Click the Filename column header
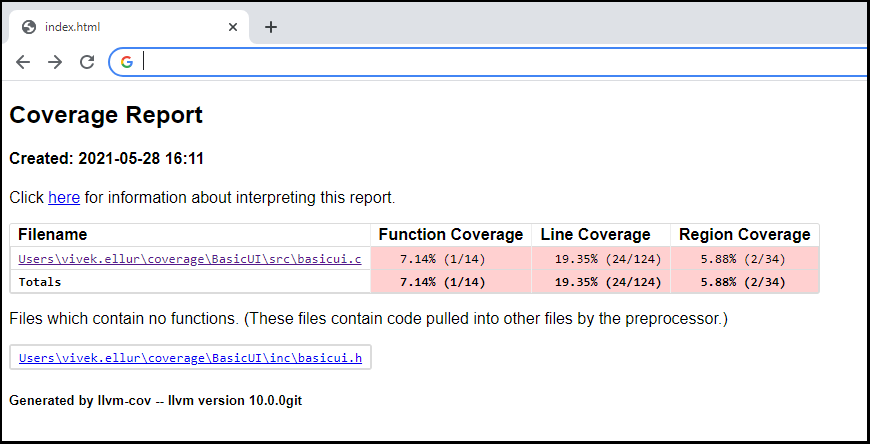870x444 pixels. pyautogui.click(x=52, y=235)
